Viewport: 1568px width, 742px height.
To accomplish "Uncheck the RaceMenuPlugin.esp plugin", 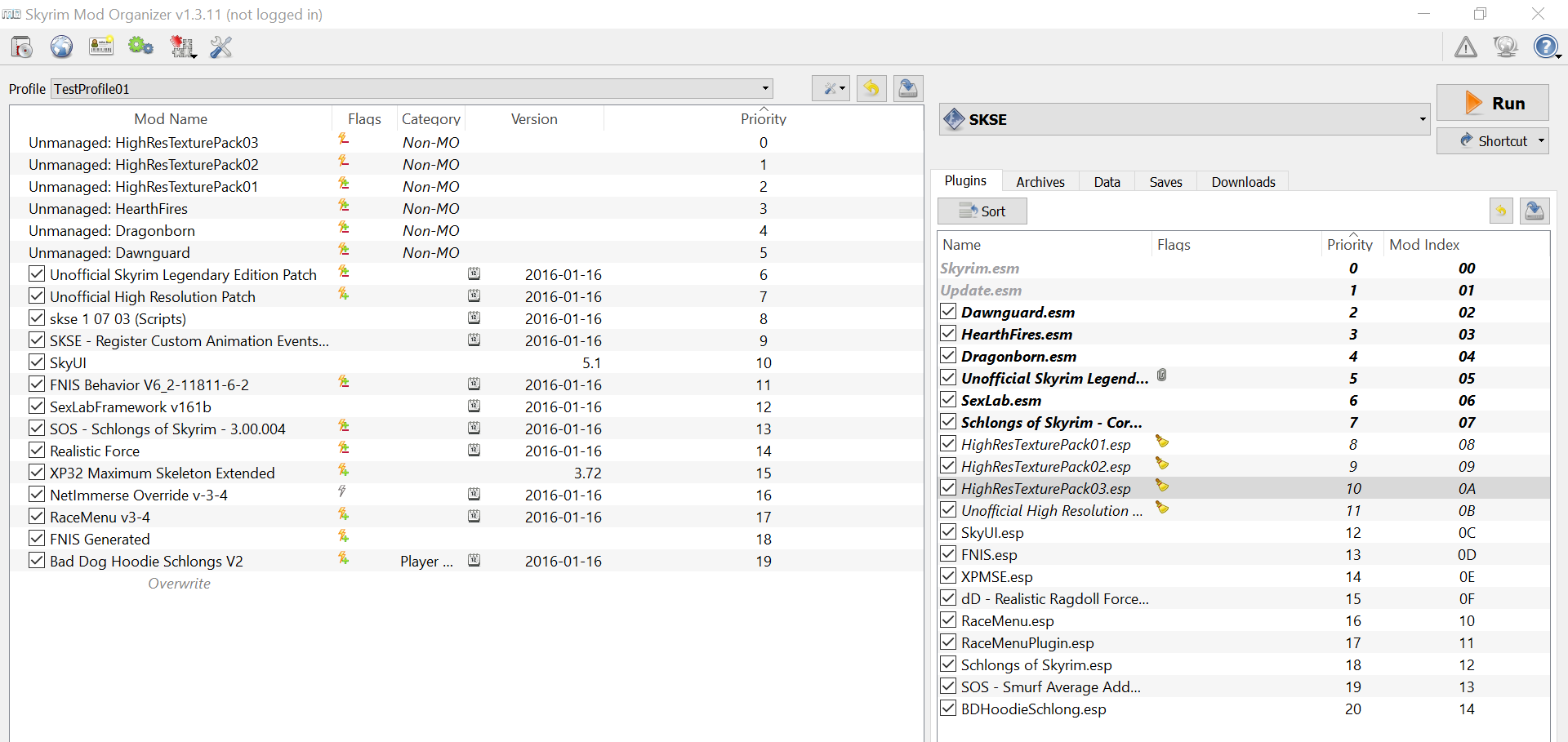I will click(x=948, y=642).
